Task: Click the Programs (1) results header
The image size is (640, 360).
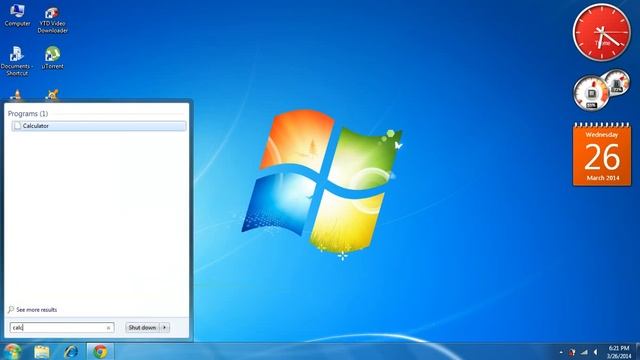Action: [28, 113]
